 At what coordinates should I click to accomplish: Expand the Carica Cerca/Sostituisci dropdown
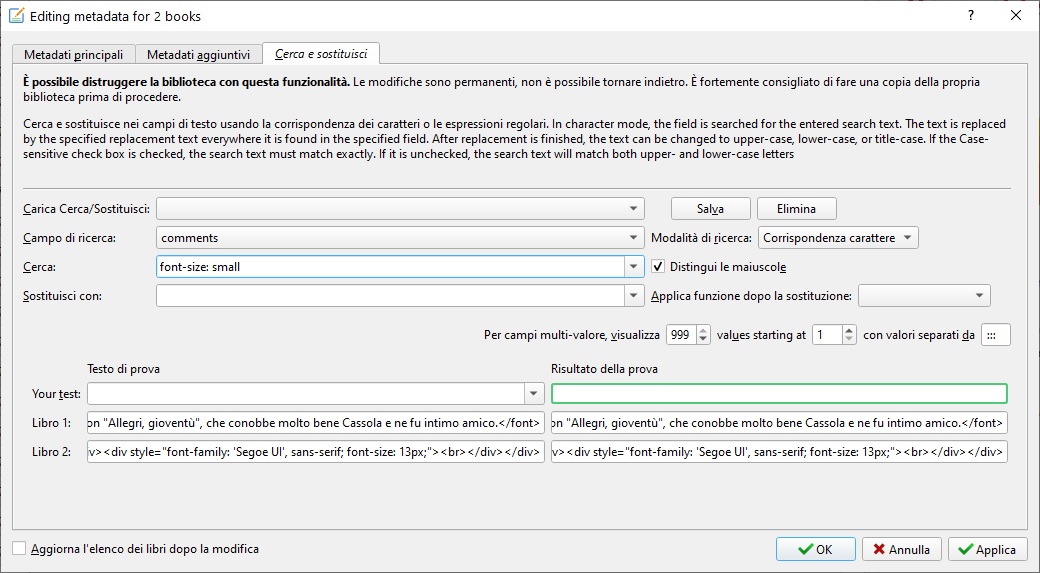tap(634, 209)
